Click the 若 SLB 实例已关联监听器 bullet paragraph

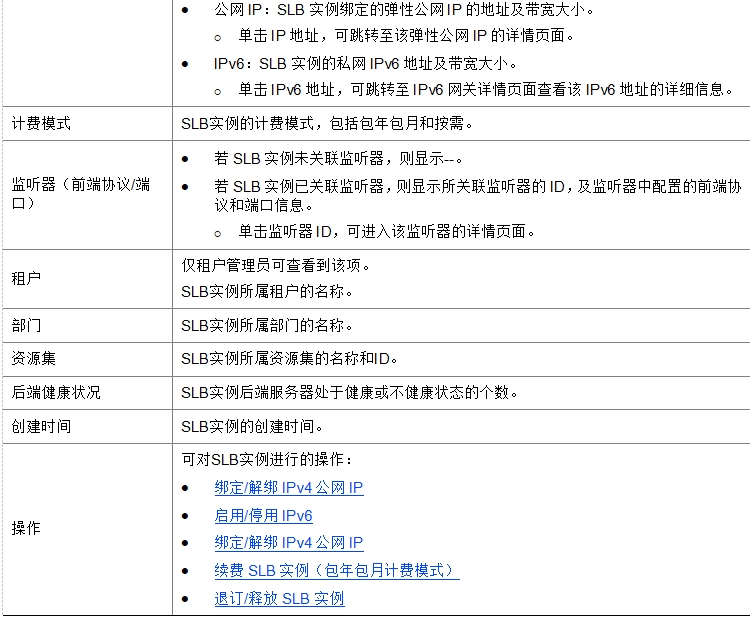478,196
